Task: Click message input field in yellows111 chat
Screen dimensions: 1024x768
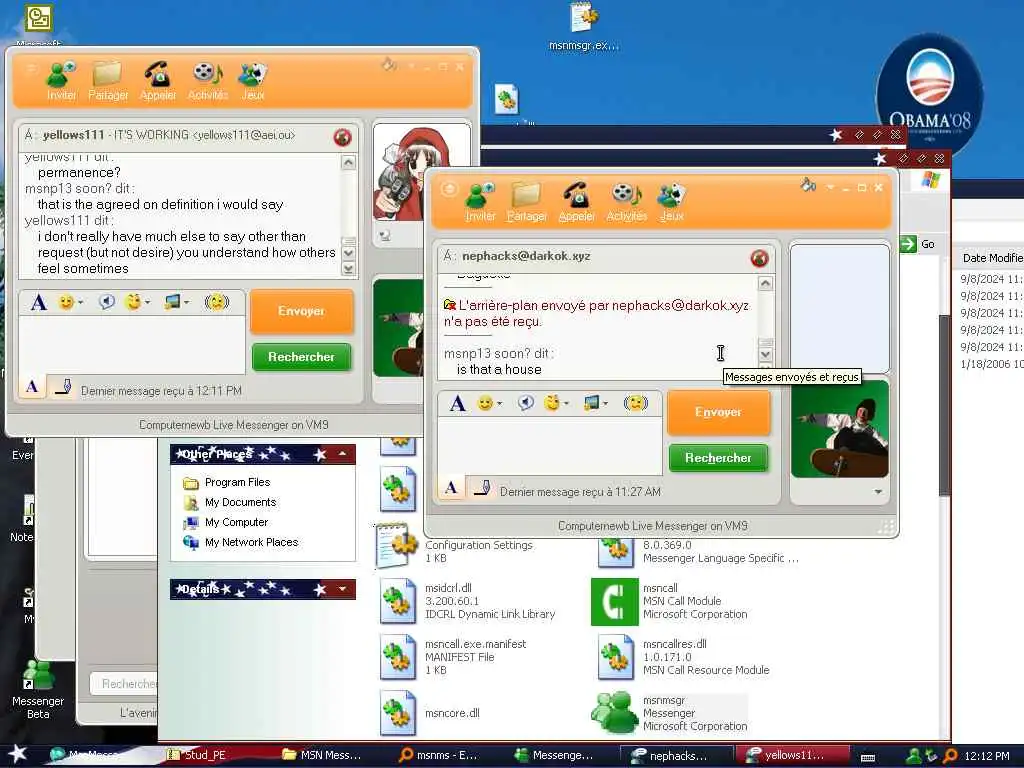Action: click(132, 345)
